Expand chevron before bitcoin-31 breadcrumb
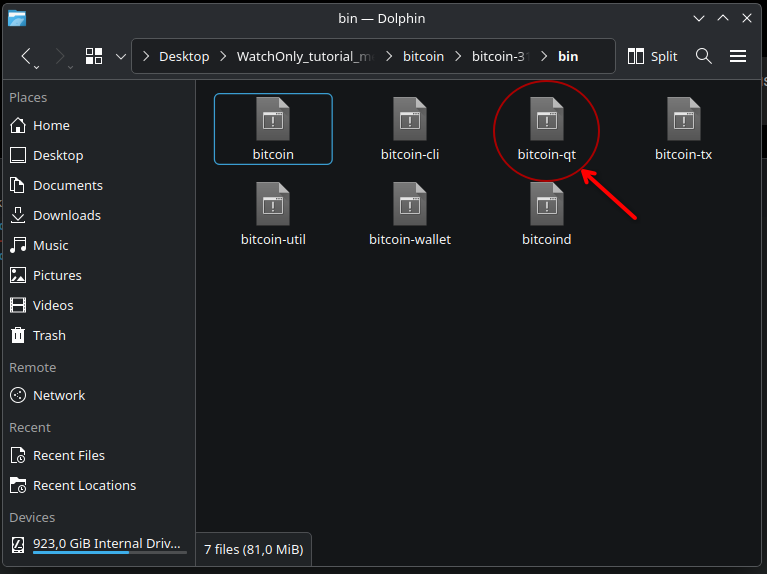The image size is (767, 574). [458, 57]
